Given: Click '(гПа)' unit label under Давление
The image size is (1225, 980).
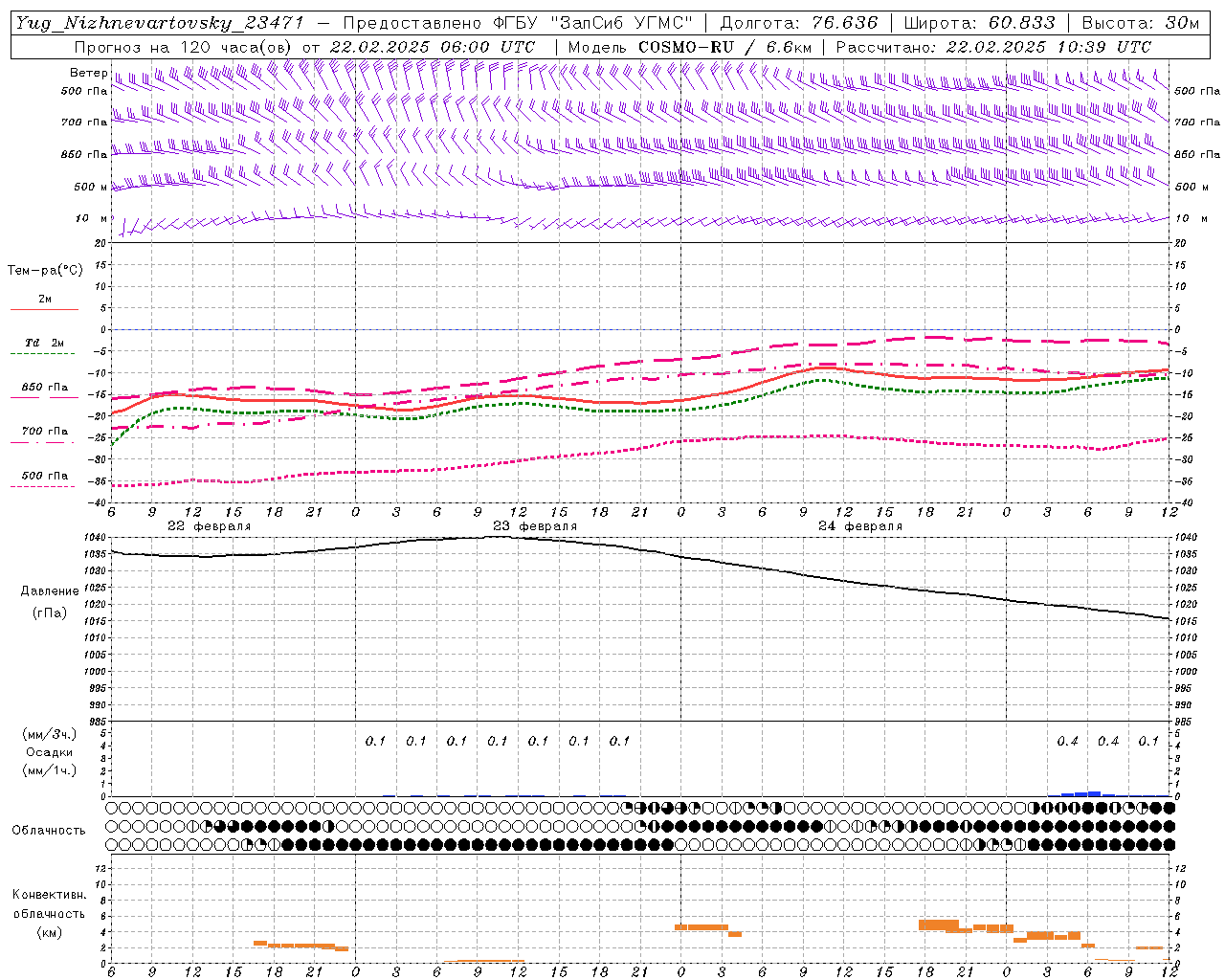Looking at the screenshot, I should pyautogui.click(x=50, y=612).
